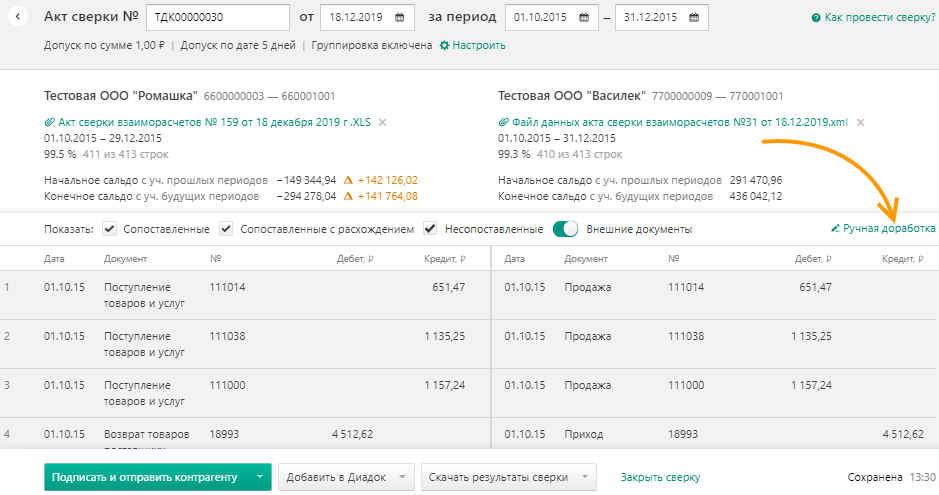Click the Тестовая ООО "Василек" company name

point(572,96)
